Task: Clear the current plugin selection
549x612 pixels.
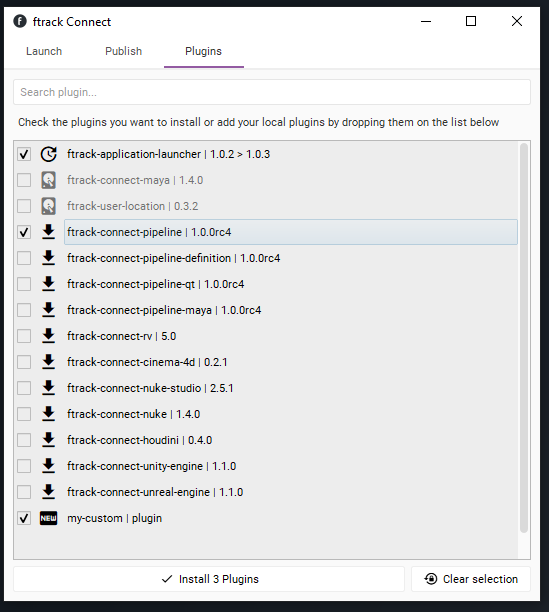Action: [471, 579]
